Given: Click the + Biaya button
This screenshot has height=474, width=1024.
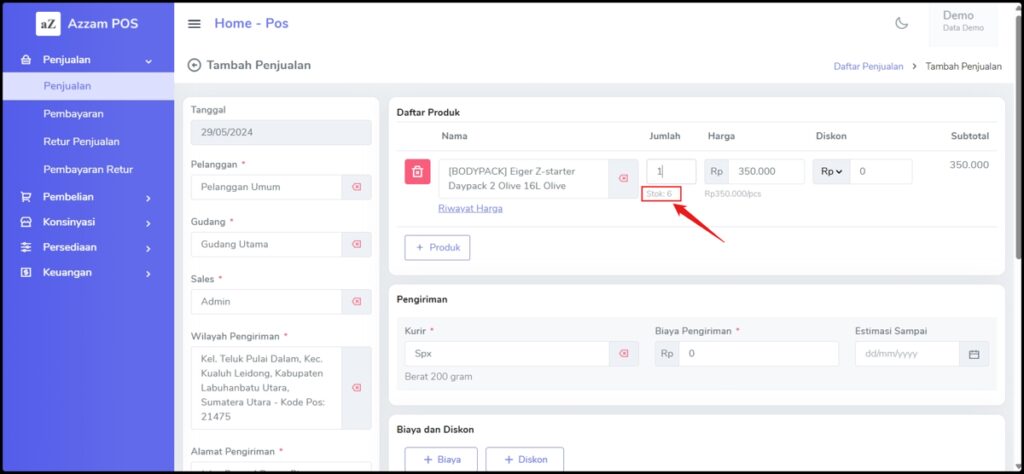Looking at the screenshot, I should pyautogui.click(x=441, y=459).
